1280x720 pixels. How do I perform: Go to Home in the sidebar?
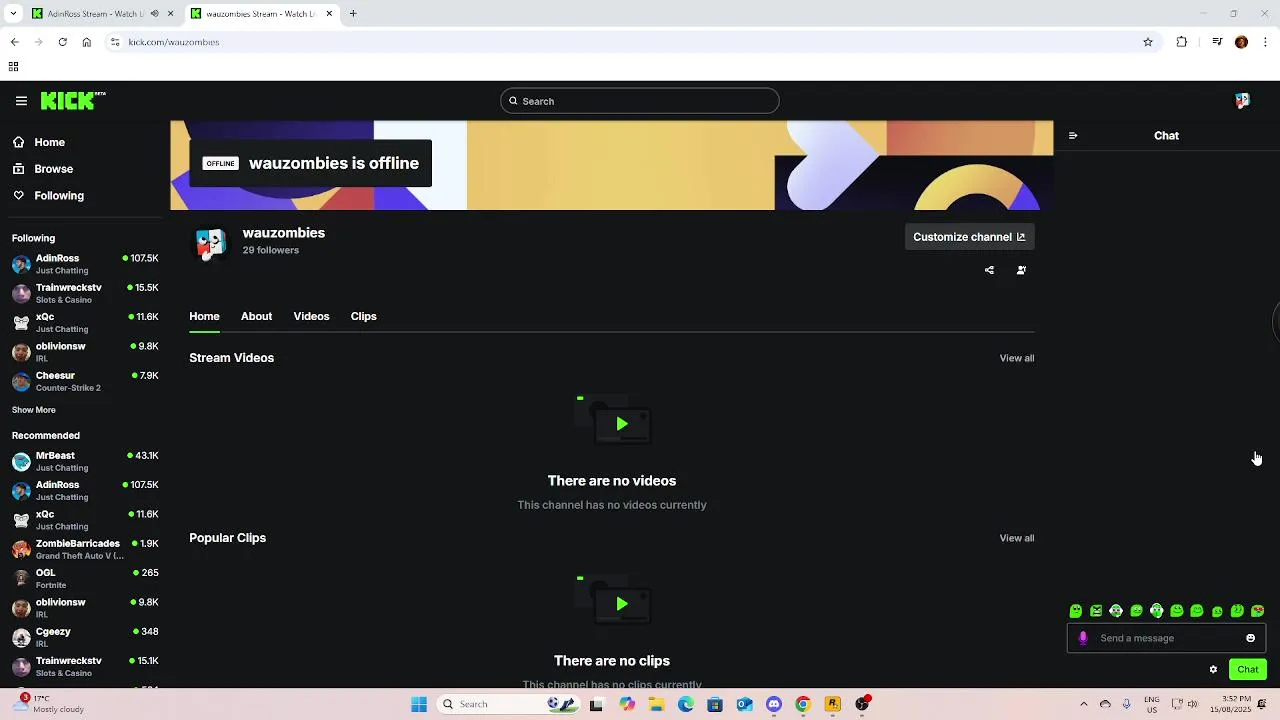click(39, 142)
